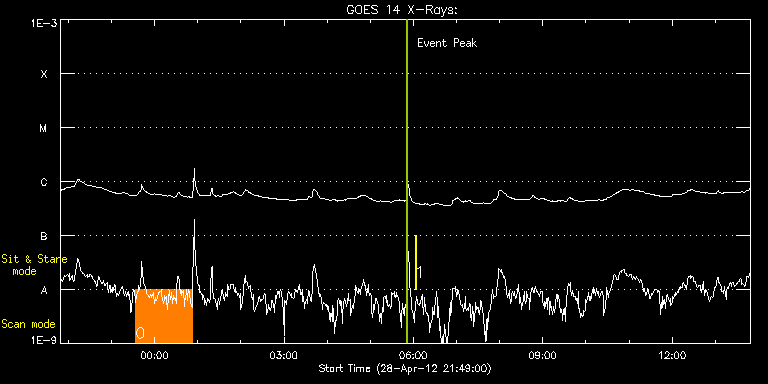Click the 06:00 time tick label
The height and width of the screenshot is (384, 768).
pyautogui.click(x=414, y=355)
